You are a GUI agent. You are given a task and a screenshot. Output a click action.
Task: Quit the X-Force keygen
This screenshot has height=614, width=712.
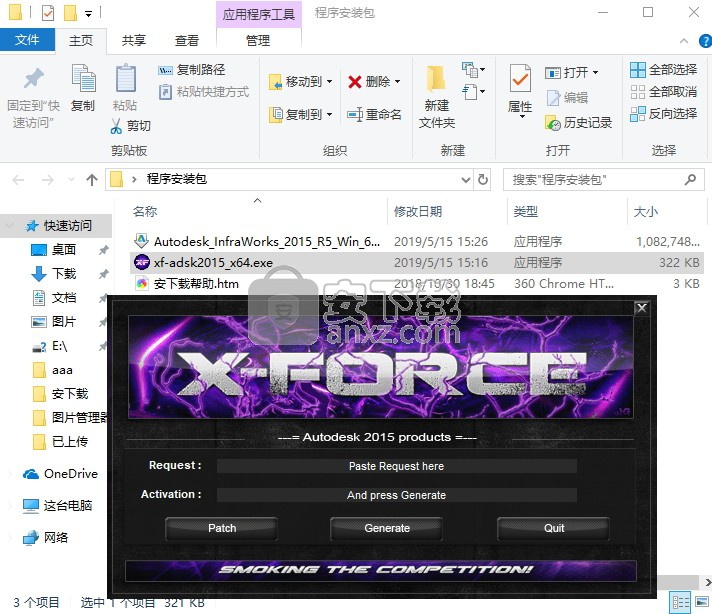pos(554,528)
